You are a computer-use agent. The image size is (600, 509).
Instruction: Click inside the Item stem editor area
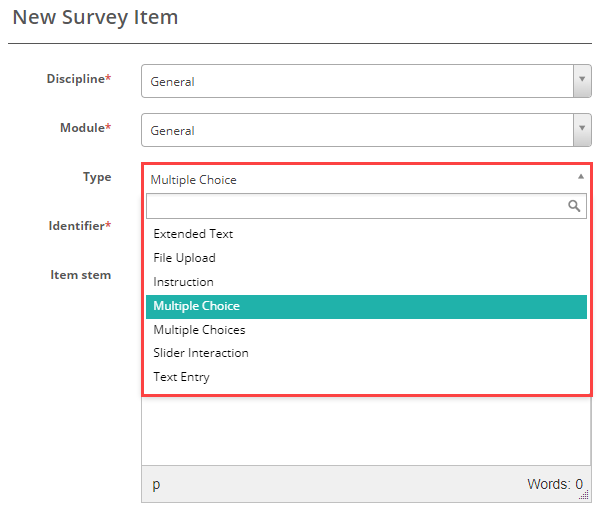(x=366, y=432)
